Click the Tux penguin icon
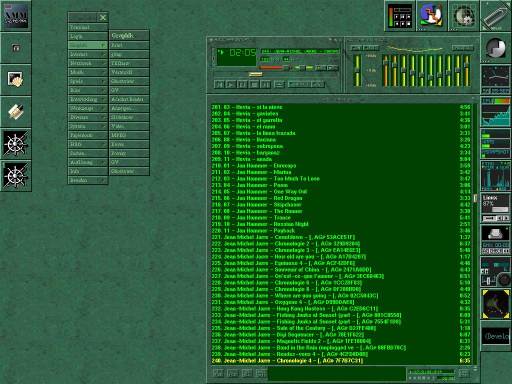This screenshot has width=512, height=384. 431,15
